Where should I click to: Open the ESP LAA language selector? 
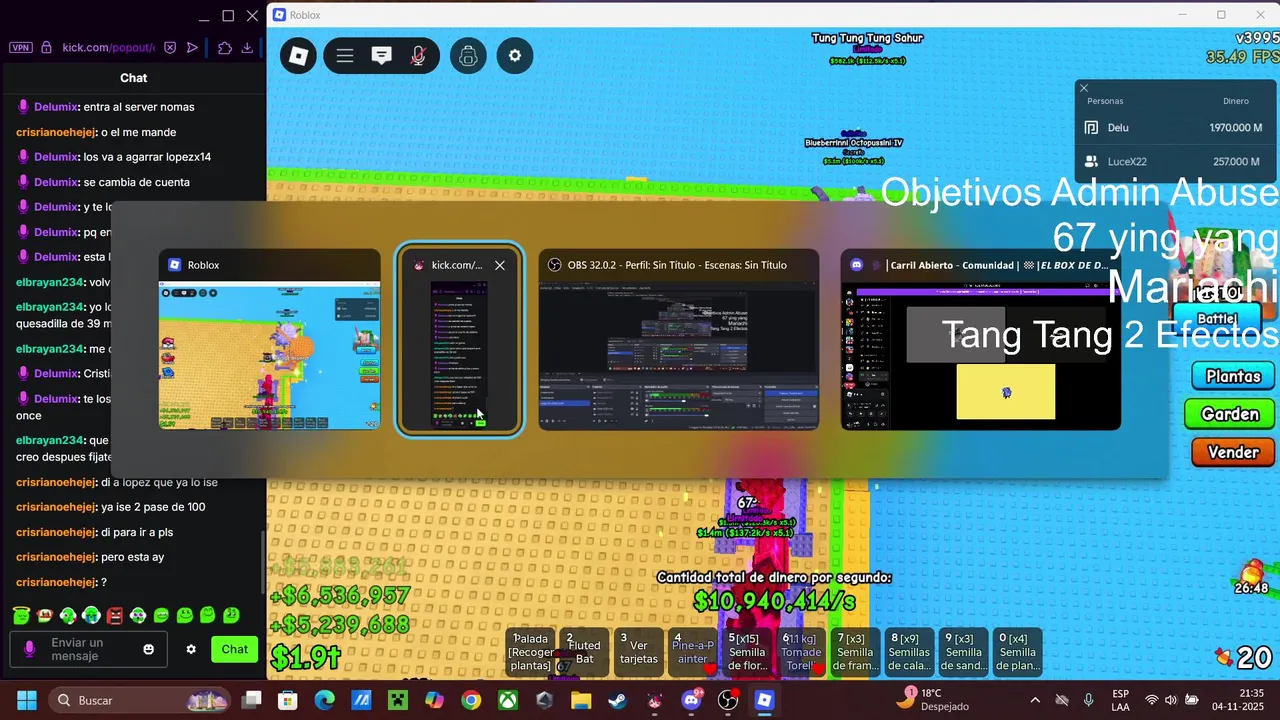tap(1121, 700)
